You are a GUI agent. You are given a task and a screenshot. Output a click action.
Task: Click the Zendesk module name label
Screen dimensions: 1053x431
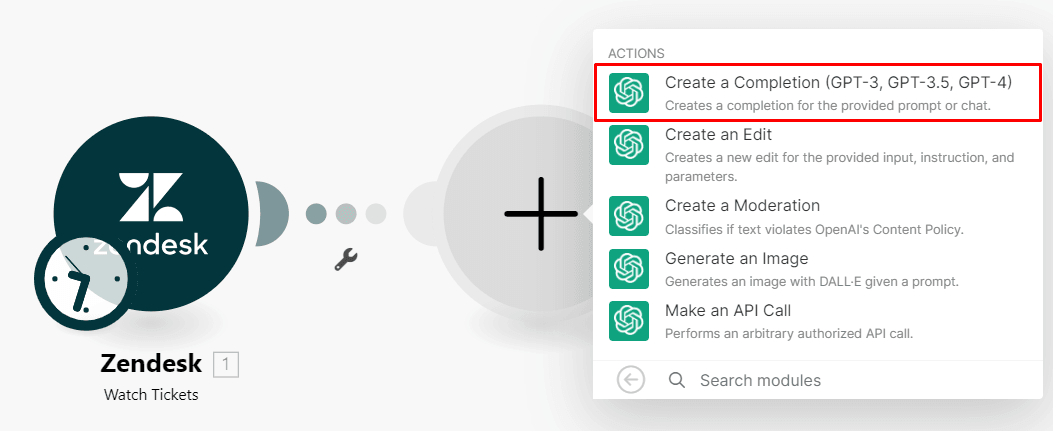click(x=151, y=363)
